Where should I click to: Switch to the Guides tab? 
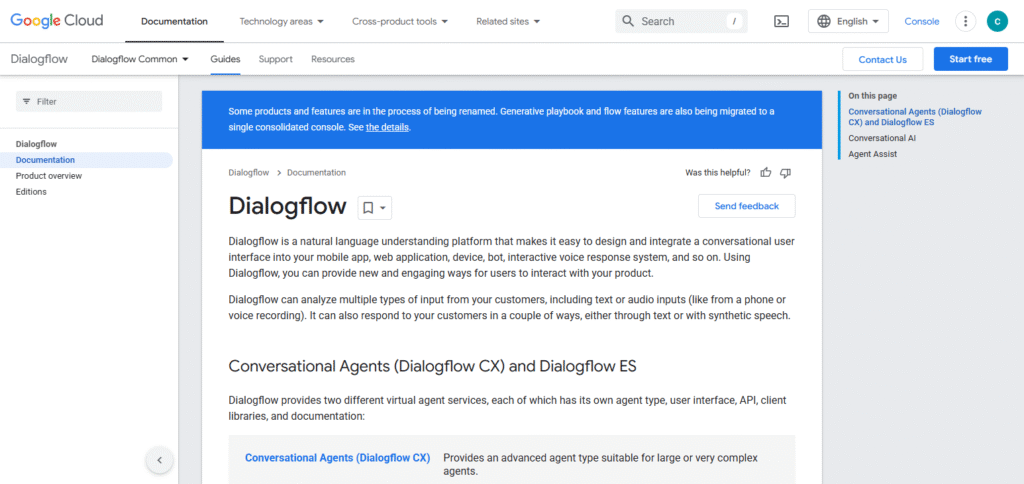[x=225, y=59]
